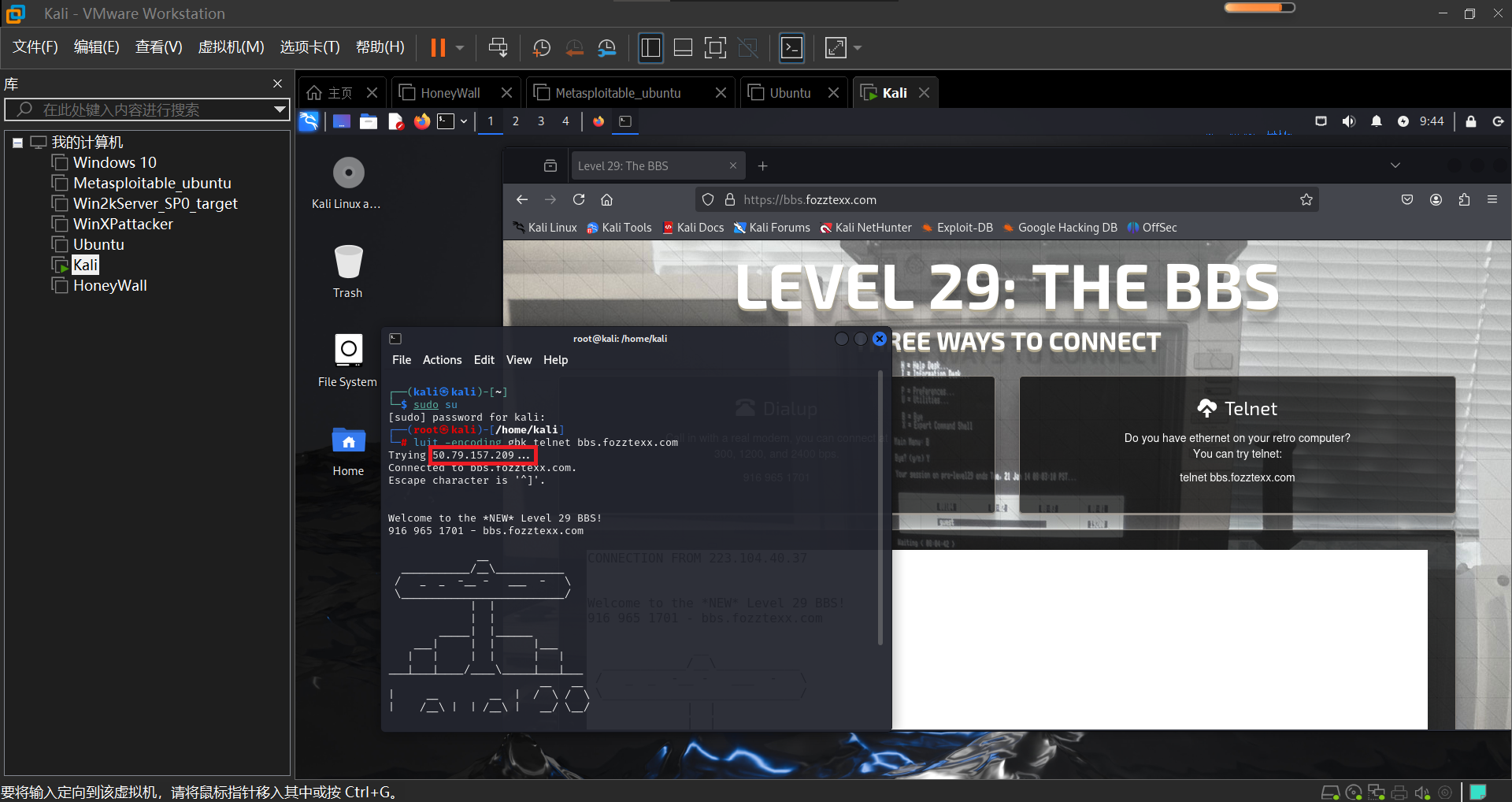Launch Firefox from the Kali panel launcher
The height and width of the screenshot is (802, 1512).
click(422, 121)
